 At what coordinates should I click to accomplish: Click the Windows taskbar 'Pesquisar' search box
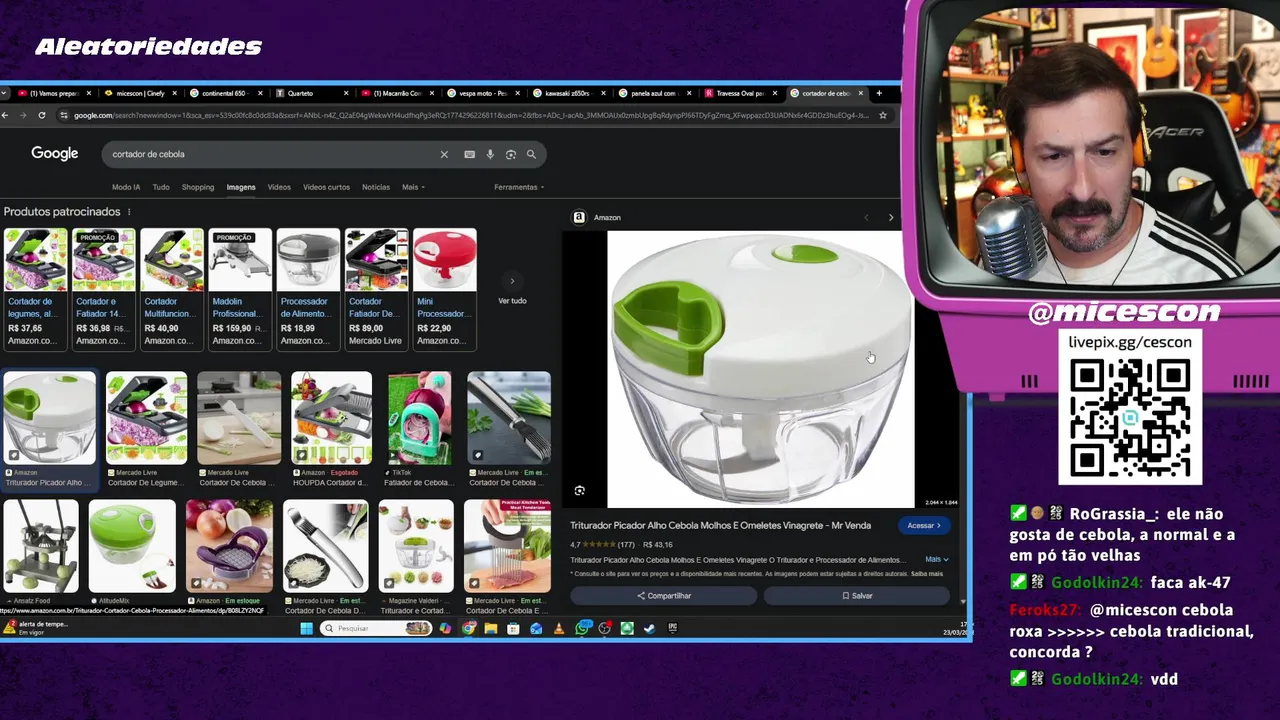coord(376,628)
